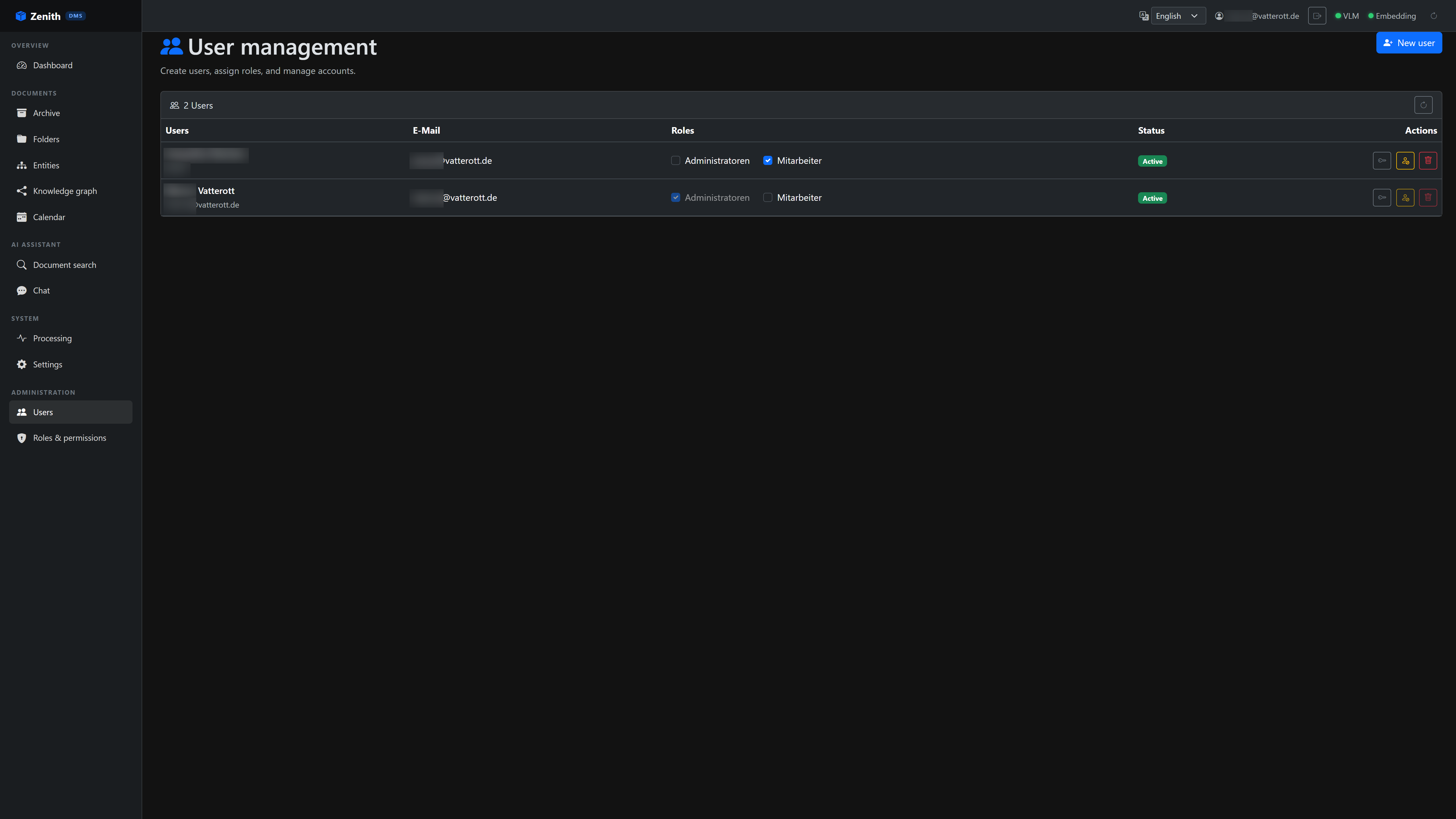Check Administratoren for the first user
The height and width of the screenshot is (819, 1456).
click(675, 160)
